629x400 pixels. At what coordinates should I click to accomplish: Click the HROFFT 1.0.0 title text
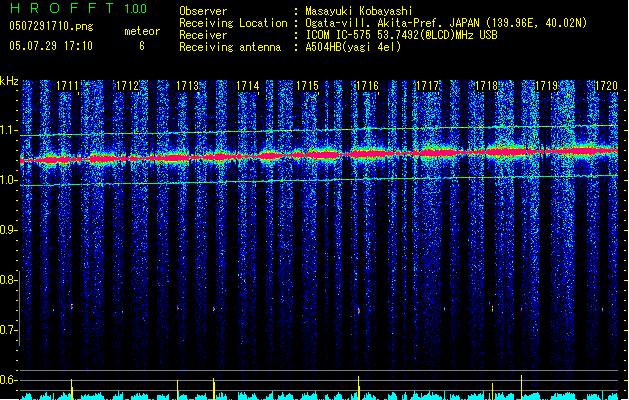pyautogui.click(x=79, y=8)
